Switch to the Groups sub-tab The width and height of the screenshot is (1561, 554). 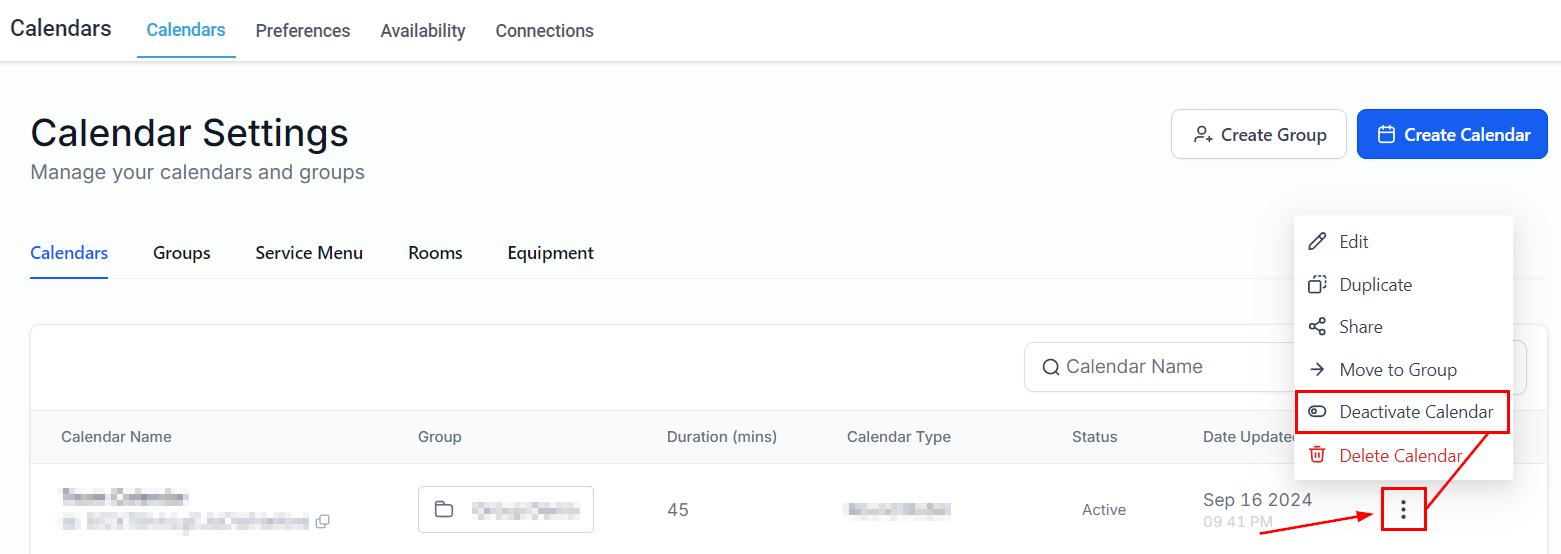[181, 253]
